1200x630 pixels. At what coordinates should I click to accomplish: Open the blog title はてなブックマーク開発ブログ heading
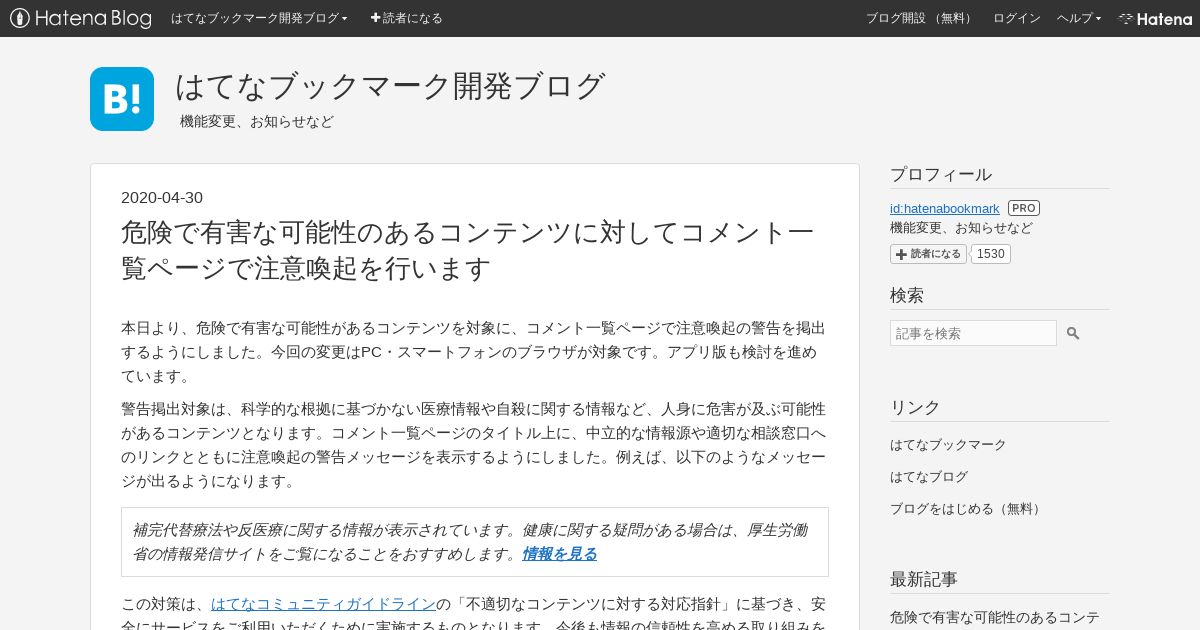pyautogui.click(x=390, y=86)
